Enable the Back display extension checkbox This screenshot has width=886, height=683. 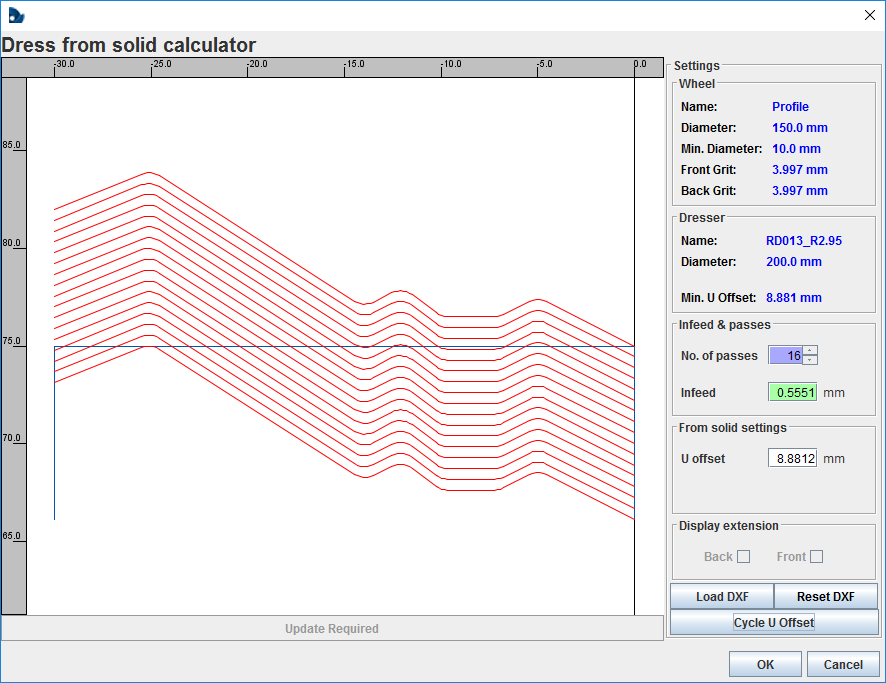coord(743,557)
